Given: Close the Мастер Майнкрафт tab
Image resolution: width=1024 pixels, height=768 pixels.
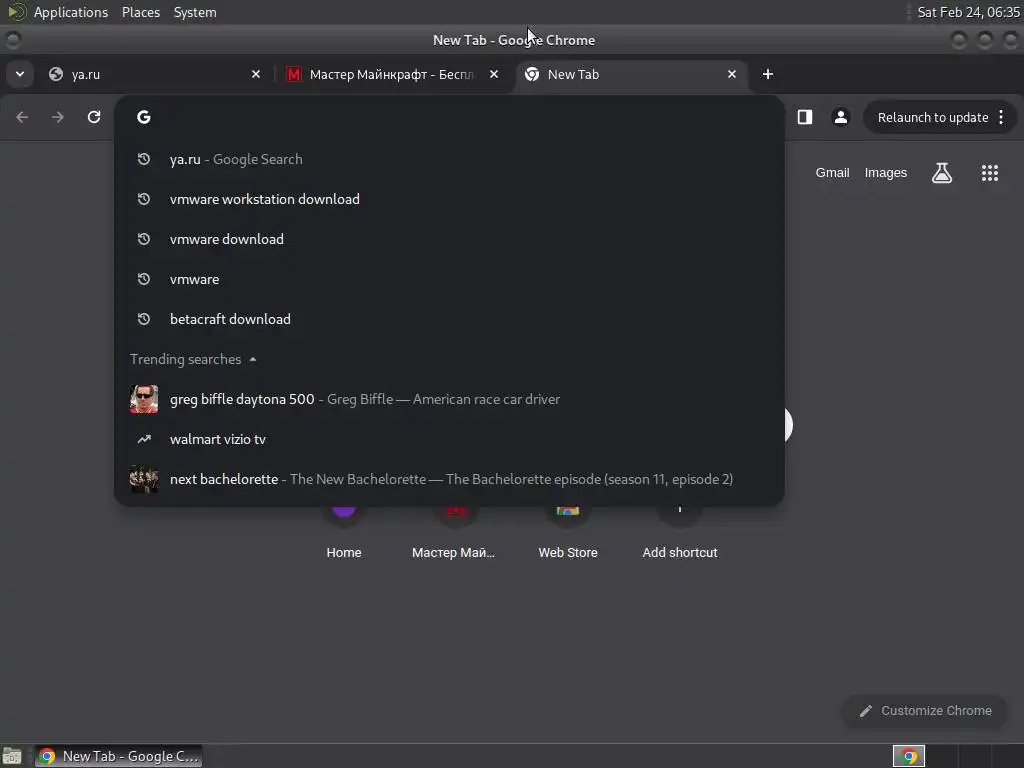Looking at the screenshot, I should pos(494,74).
